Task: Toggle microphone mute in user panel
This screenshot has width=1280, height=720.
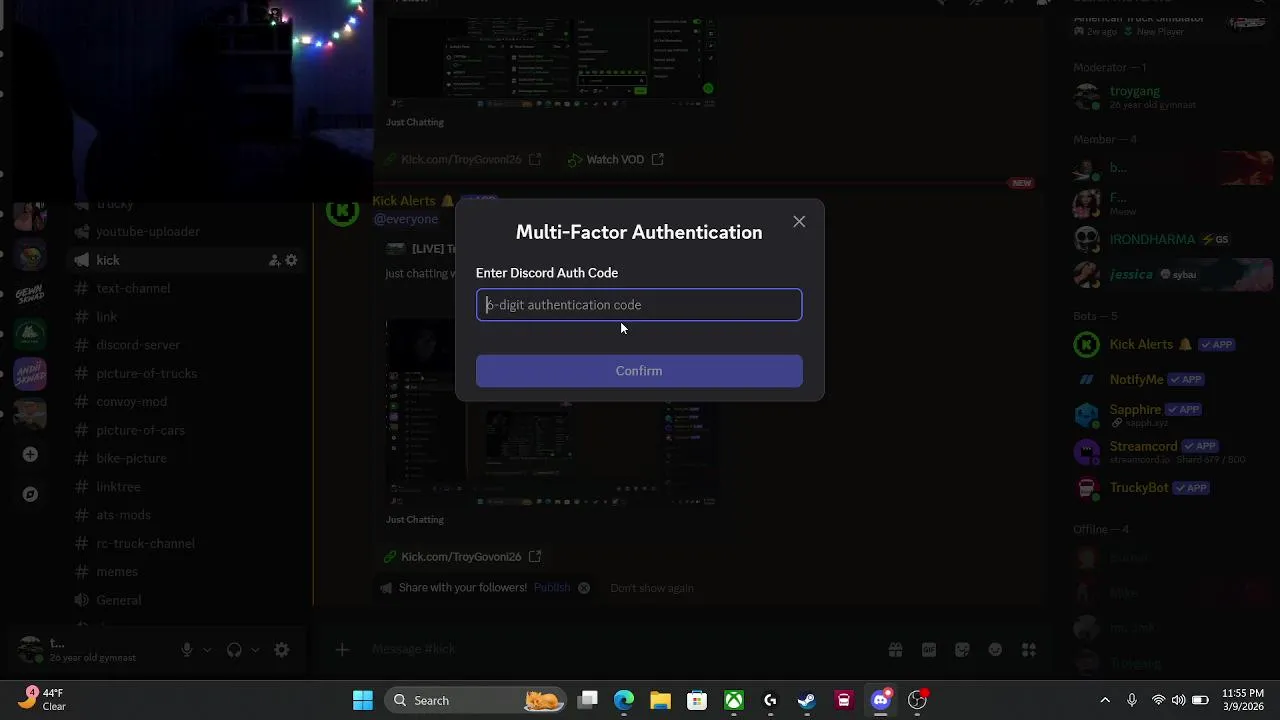Action: 186,650
